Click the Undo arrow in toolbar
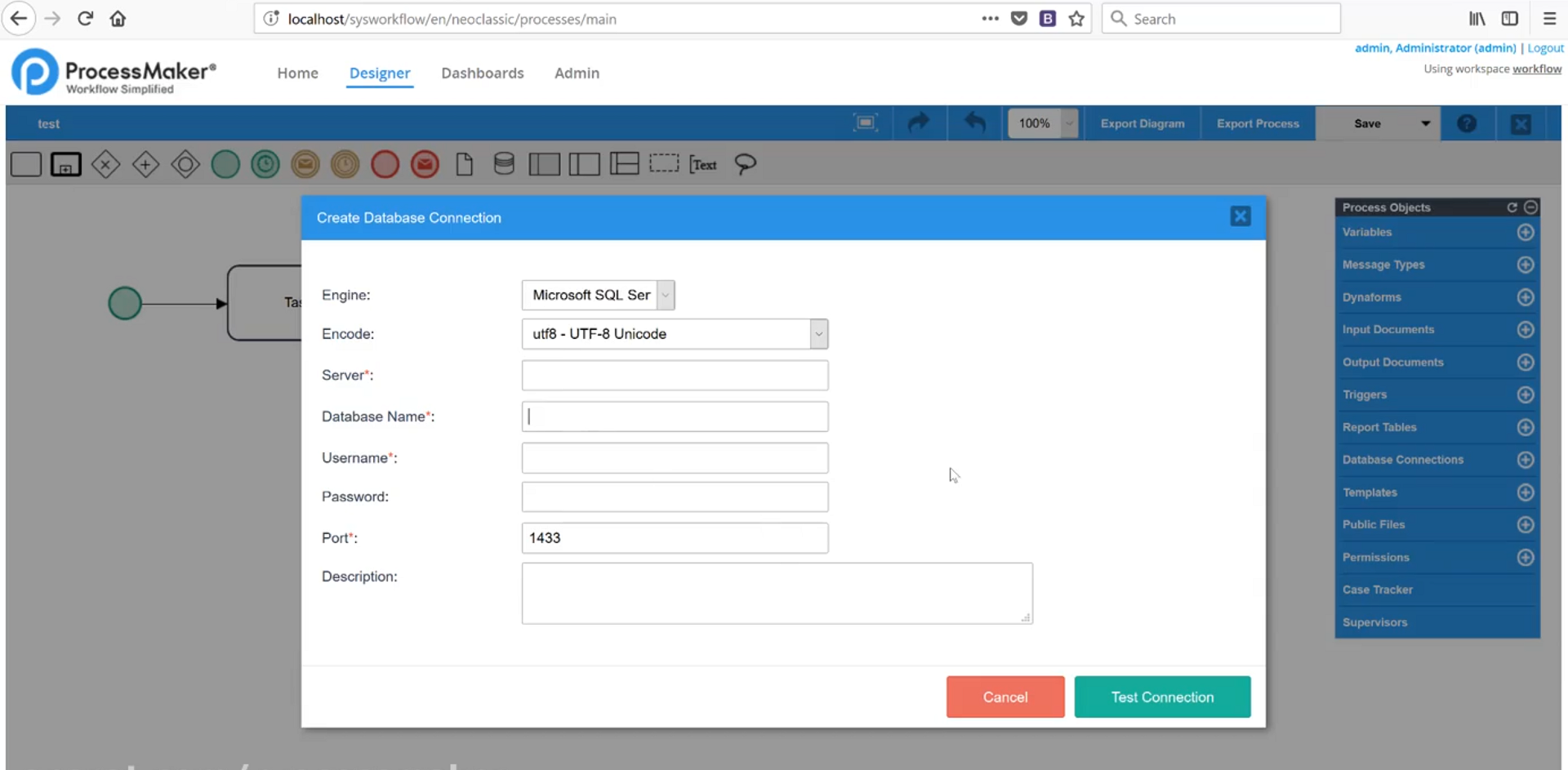Image resolution: width=1568 pixels, height=770 pixels. click(974, 123)
